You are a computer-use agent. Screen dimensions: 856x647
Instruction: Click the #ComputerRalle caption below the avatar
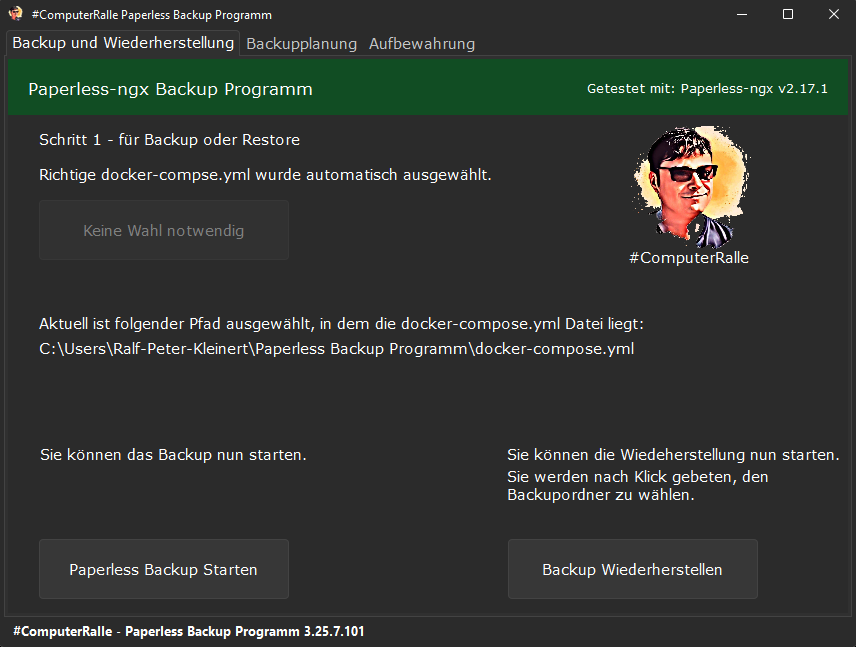click(x=688, y=258)
